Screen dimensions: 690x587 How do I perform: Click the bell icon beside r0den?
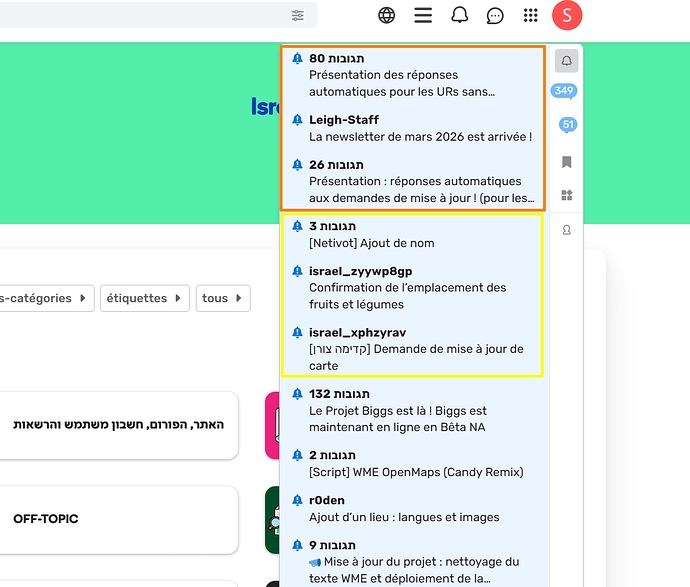pos(297,500)
